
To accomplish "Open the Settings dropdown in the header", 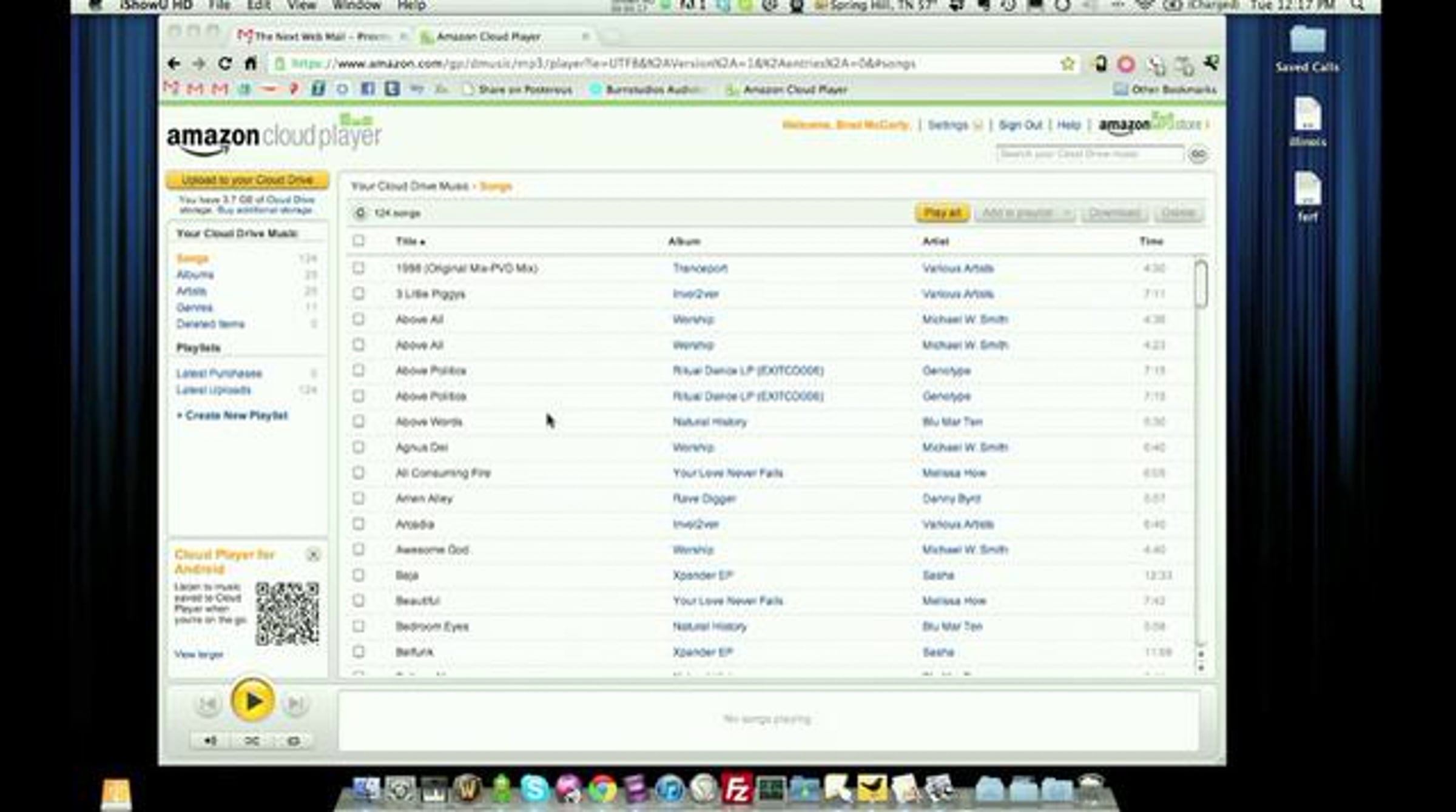I will pyautogui.click(x=955, y=125).
